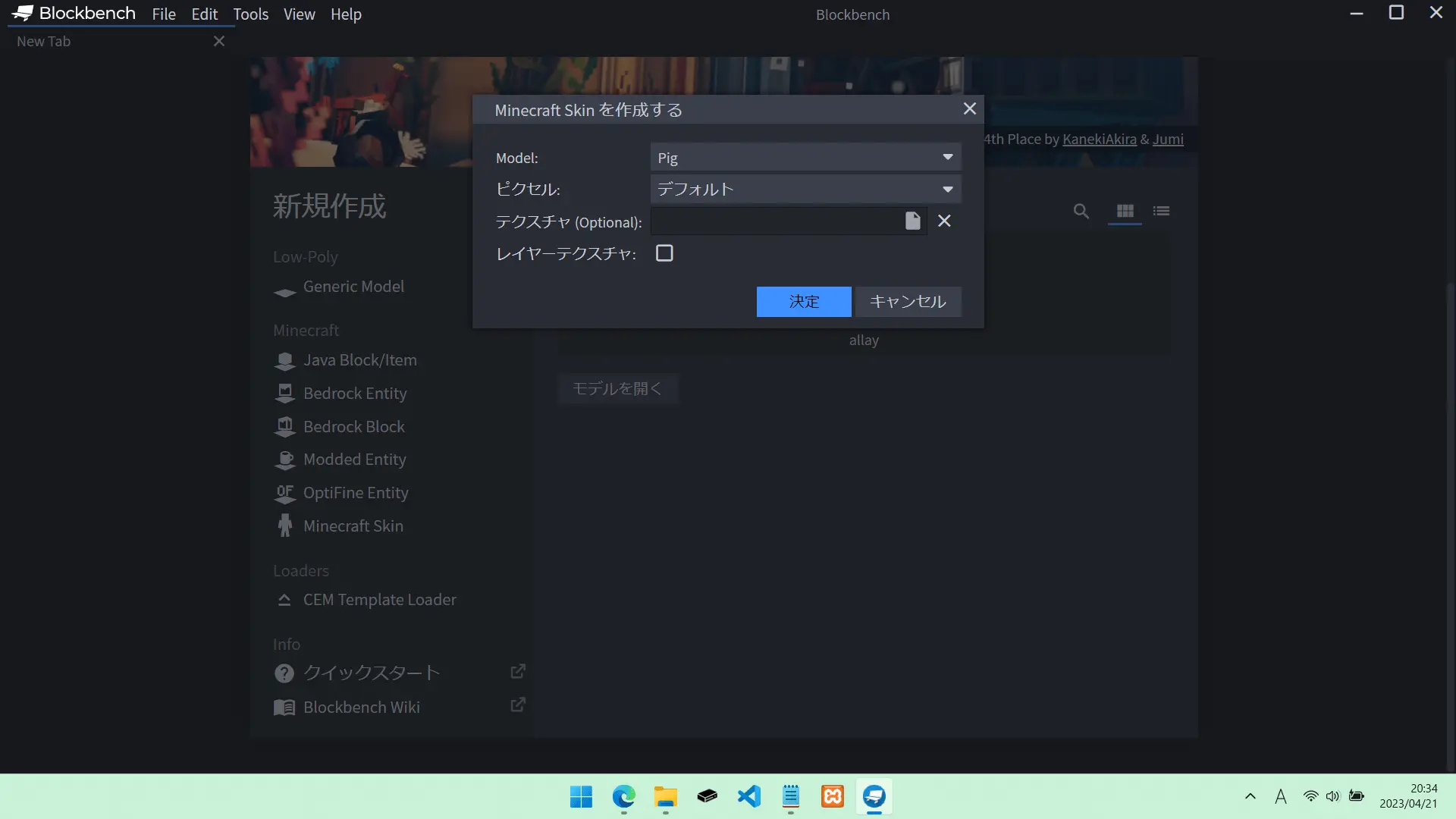The height and width of the screenshot is (819, 1456).
Task: Open the File menu
Action: (x=163, y=14)
